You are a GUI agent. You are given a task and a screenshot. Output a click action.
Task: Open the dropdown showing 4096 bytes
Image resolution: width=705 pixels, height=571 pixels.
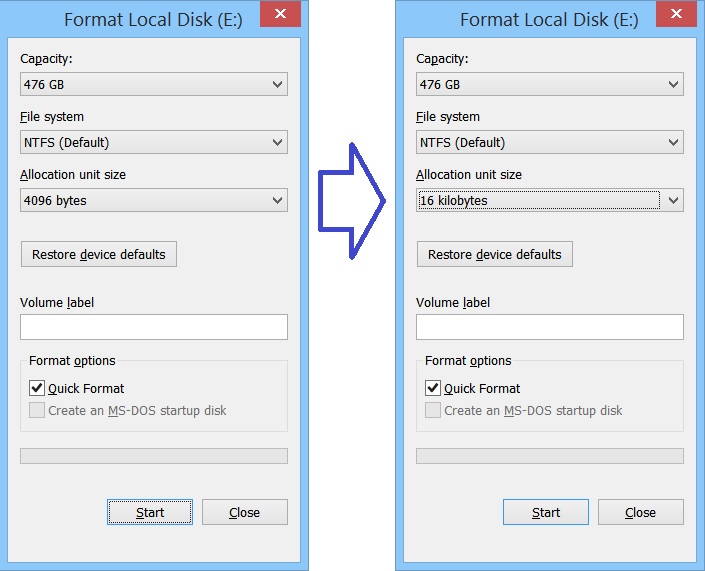click(154, 200)
